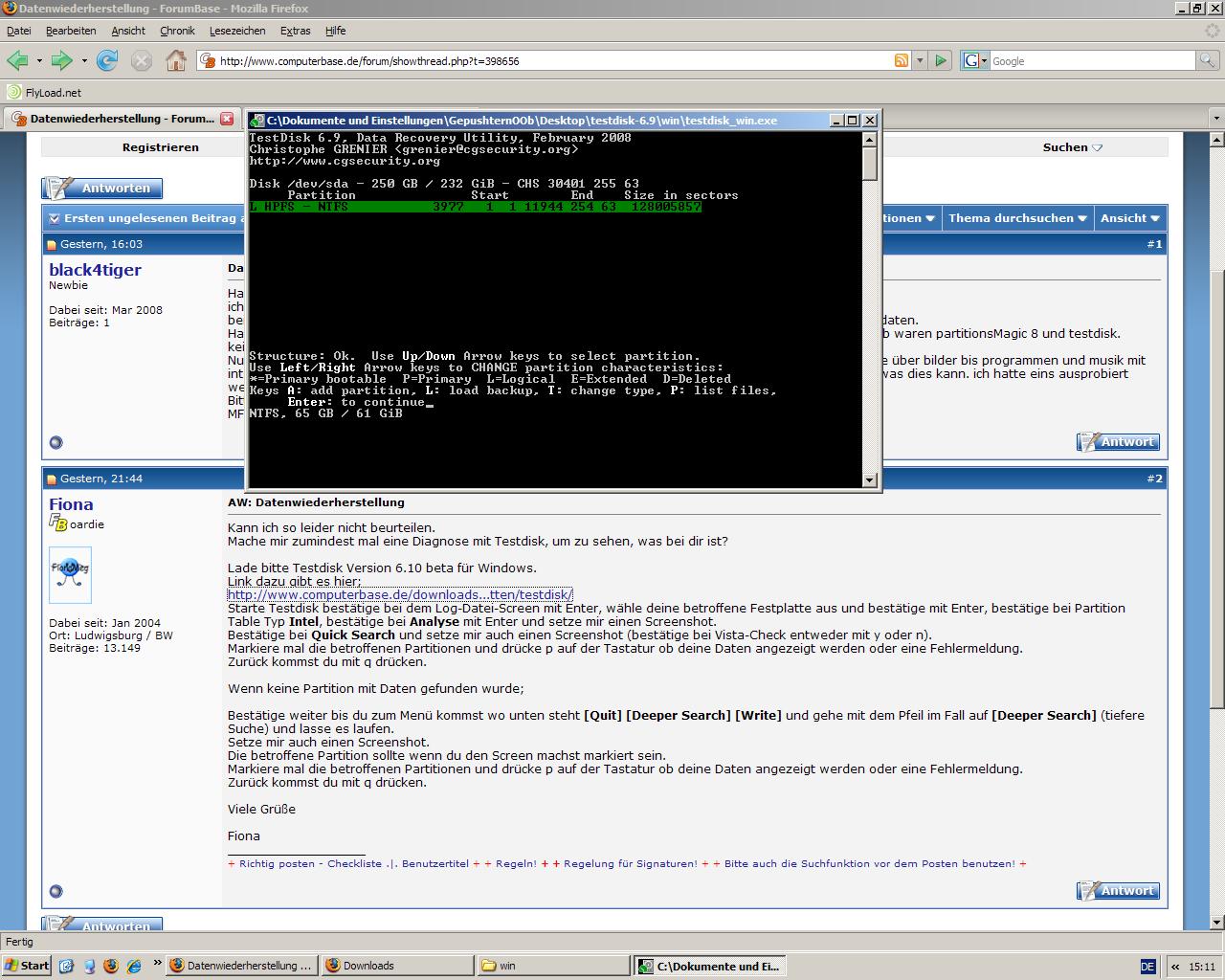The height and width of the screenshot is (980, 1225).
Task: Click the post icon beside Gestern, 21:44
Action: [52, 479]
